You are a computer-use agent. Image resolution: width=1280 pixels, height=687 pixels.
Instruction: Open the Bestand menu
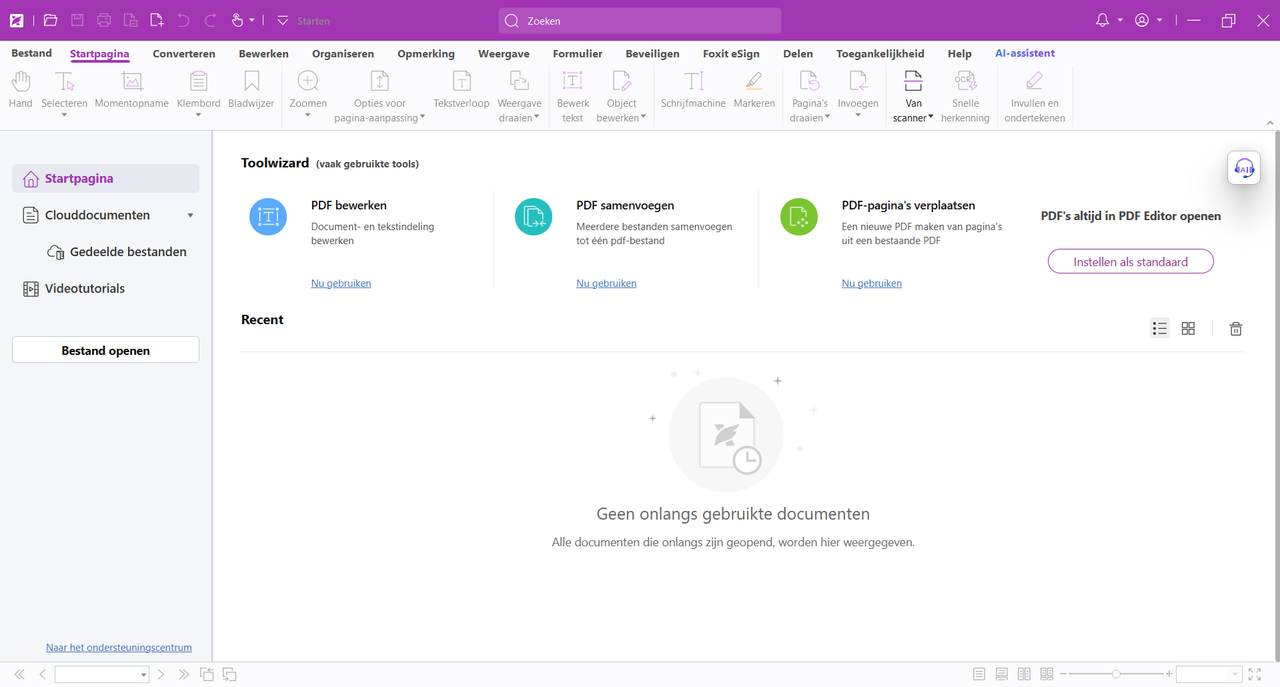tap(32, 53)
